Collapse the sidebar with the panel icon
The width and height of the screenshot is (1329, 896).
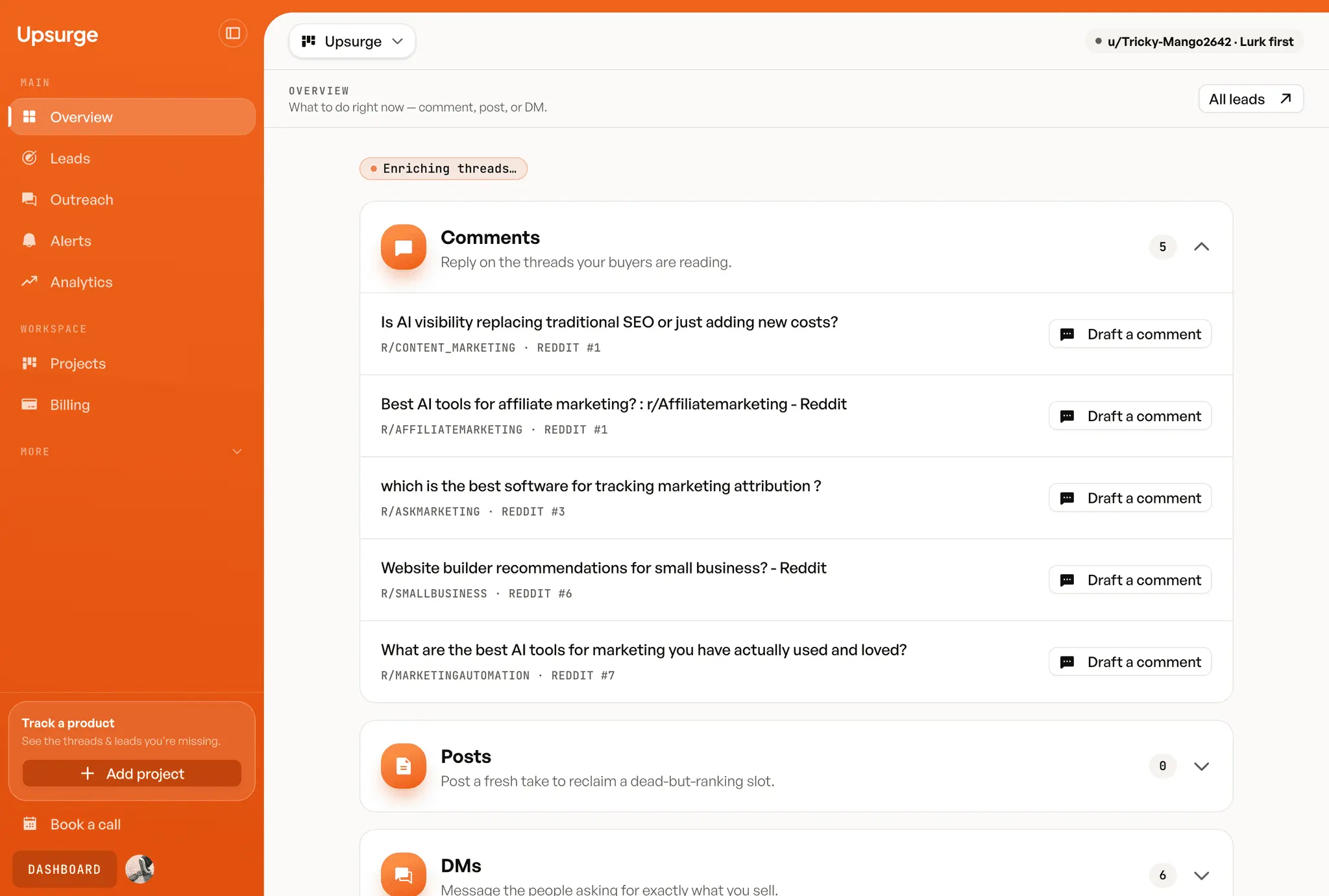coord(233,33)
